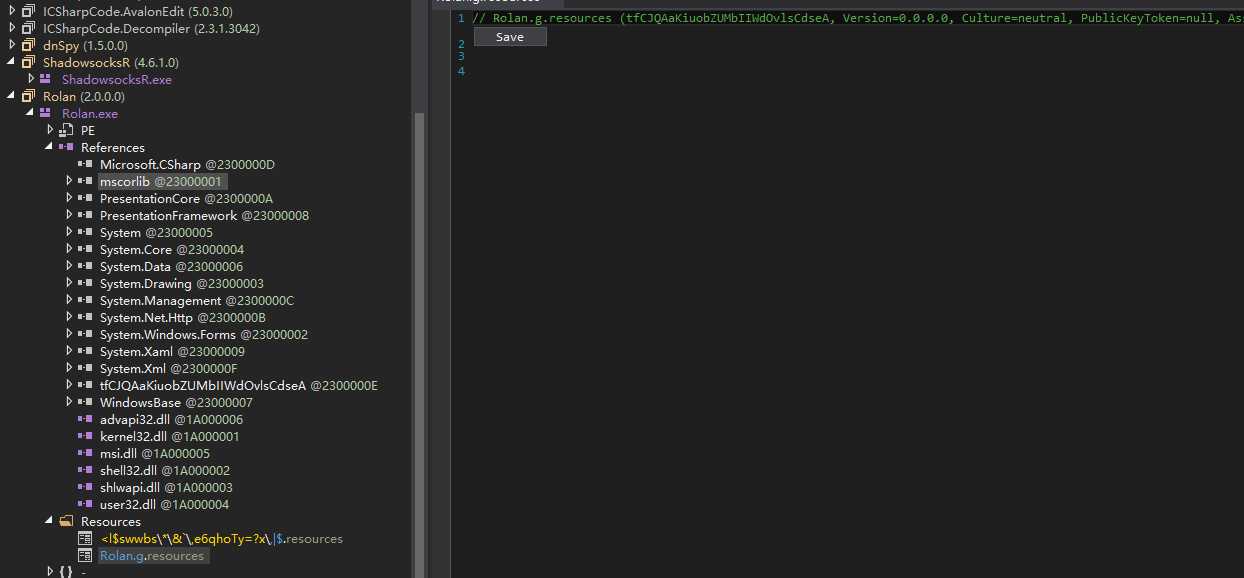Collapse the Rolan (2.0.0.0) assembly
This screenshot has height=578, width=1244.
tap(12, 96)
